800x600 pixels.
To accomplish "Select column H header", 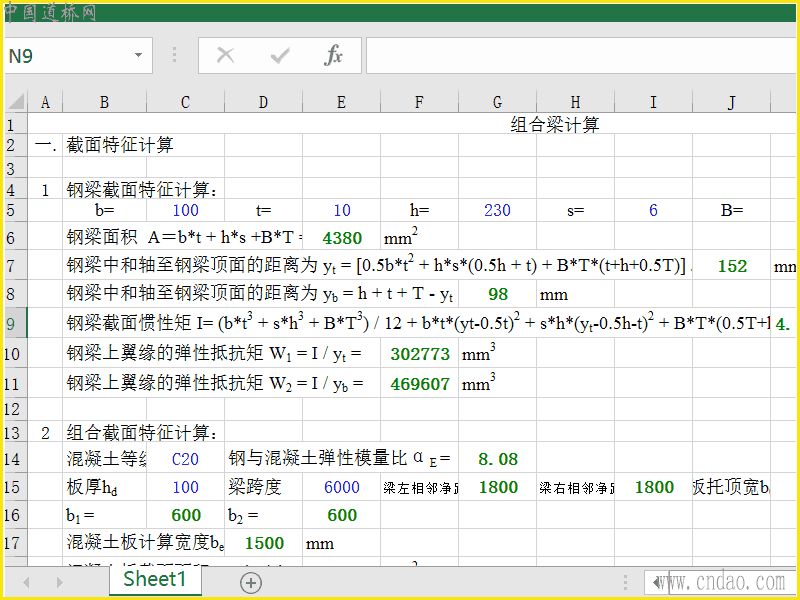I will pos(576,102).
